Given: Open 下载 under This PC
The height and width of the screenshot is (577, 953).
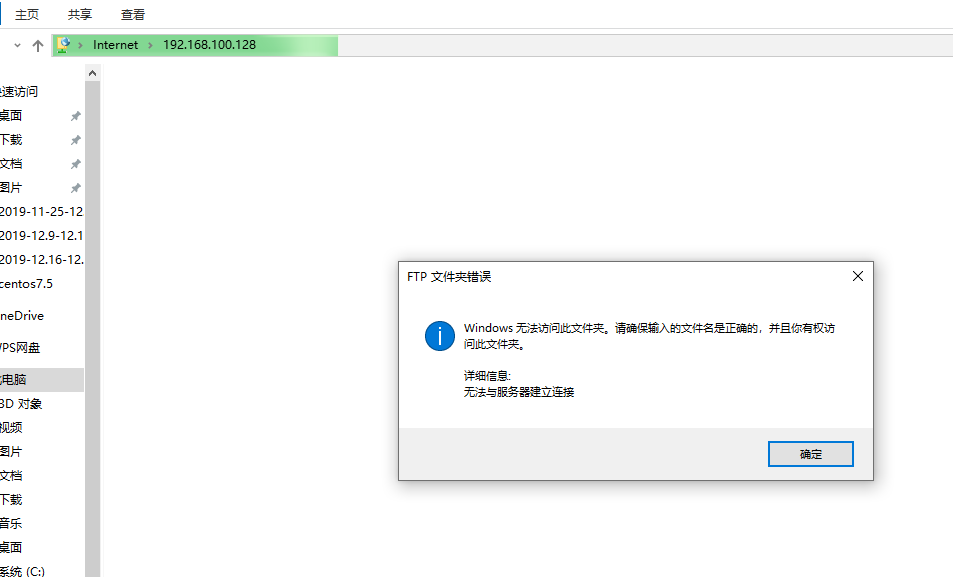Looking at the screenshot, I should click(x=11, y=500).
